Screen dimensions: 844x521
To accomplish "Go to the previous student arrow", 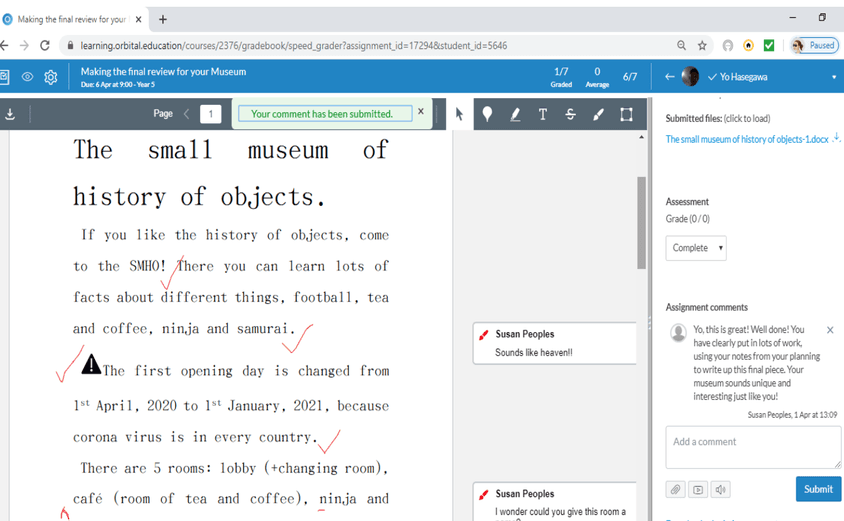I will pos(670,77).
